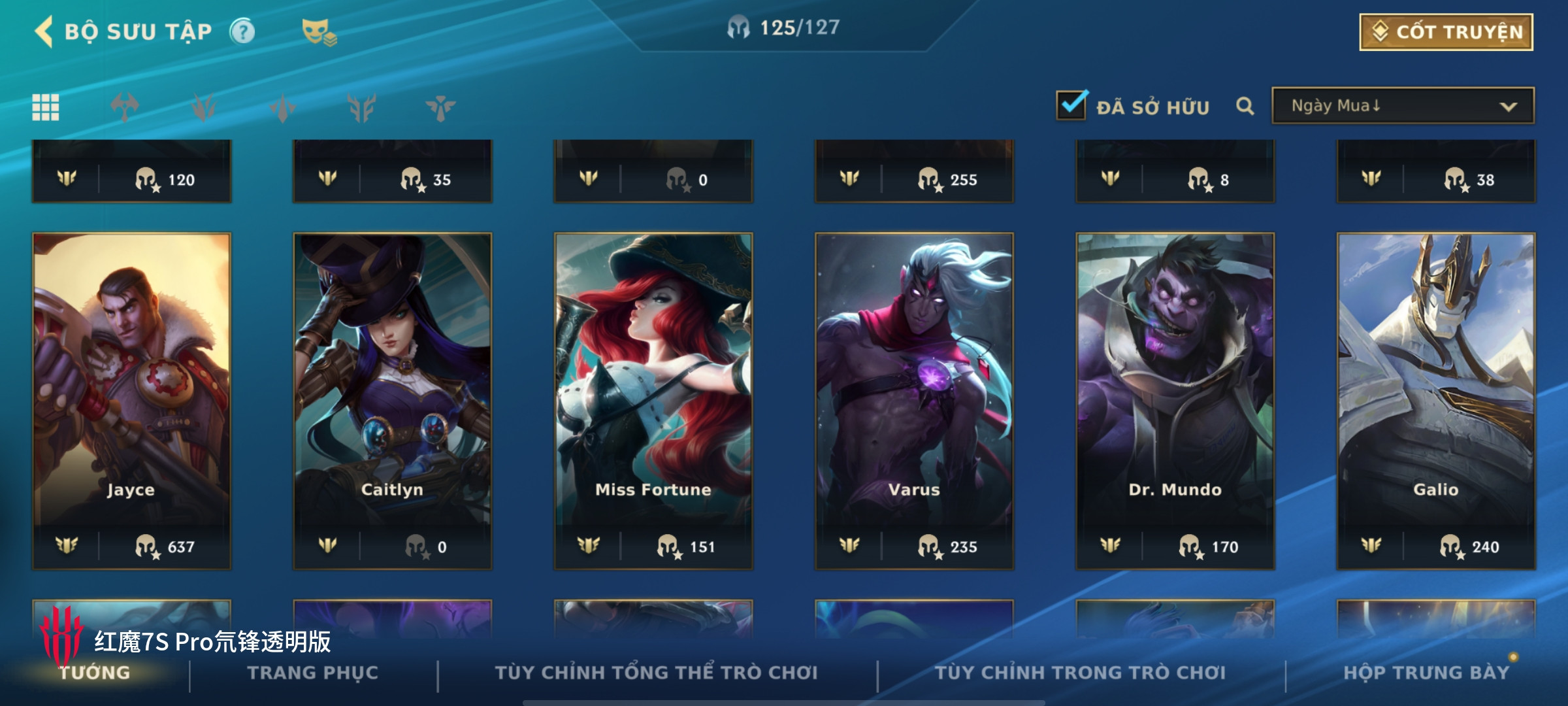Open the Miss Fortune champion card

tap(653, 401)
